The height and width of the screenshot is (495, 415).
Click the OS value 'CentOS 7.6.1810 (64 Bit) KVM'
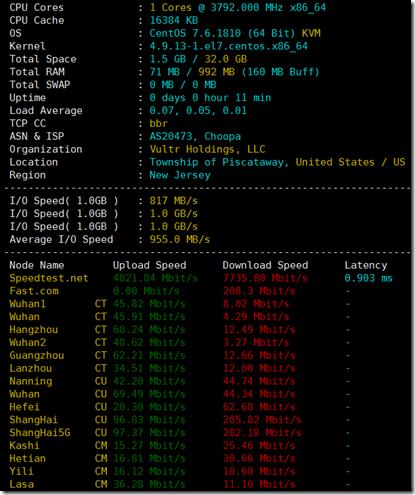click(x=235, y=33)
